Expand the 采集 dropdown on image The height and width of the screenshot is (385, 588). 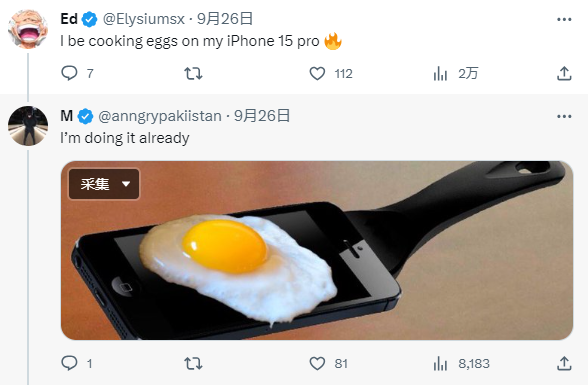[104, 184]
